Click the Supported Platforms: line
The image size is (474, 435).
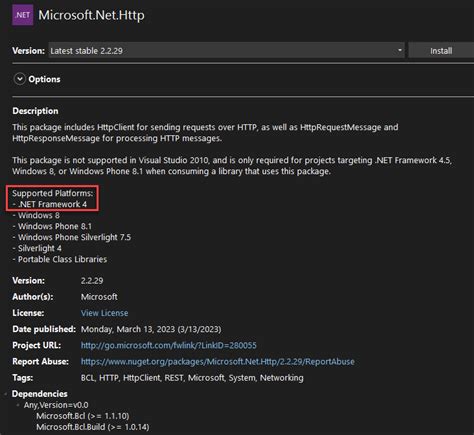coord(53,193)
